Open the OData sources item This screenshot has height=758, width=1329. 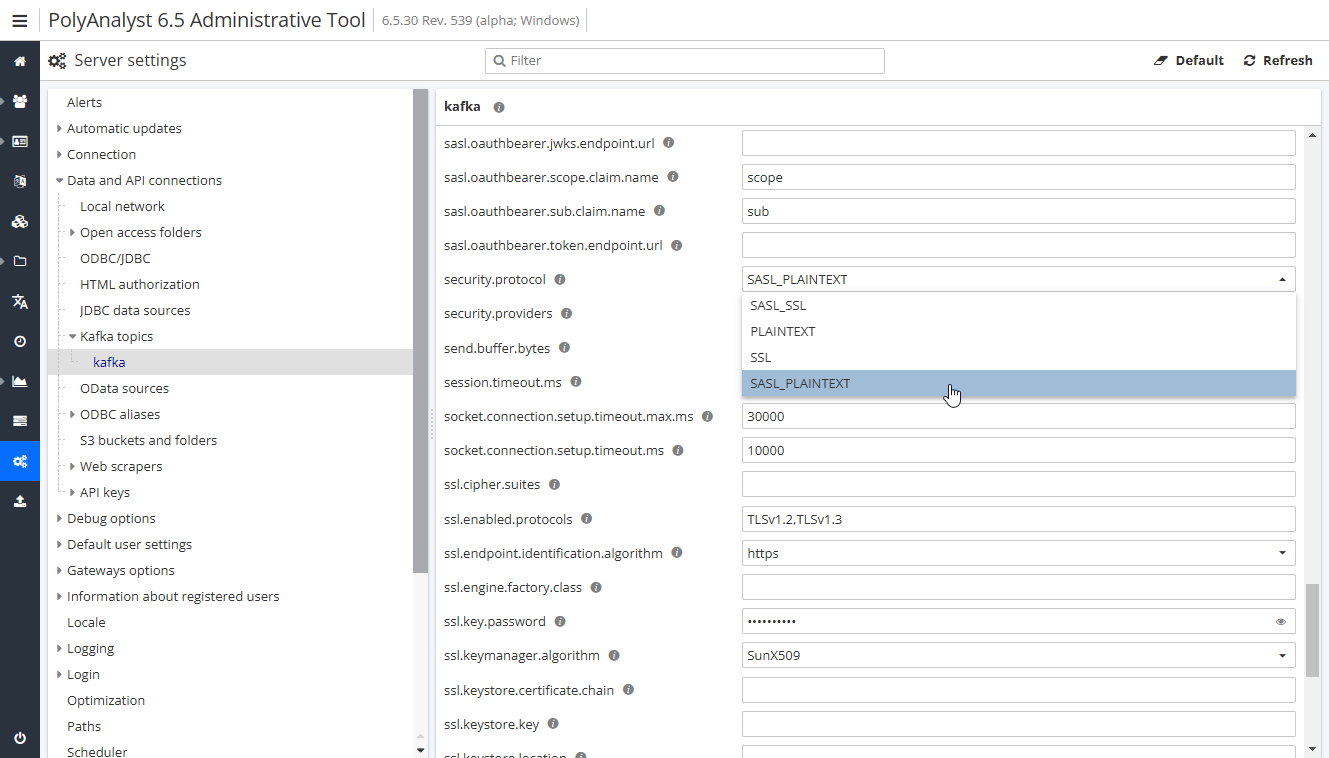pyautogui.click(x=124, y=388)
